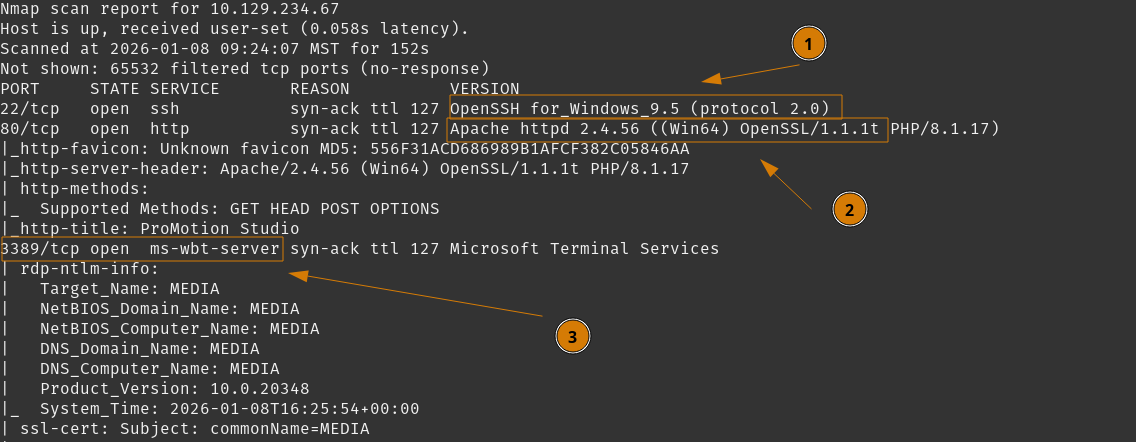
Task: Click the highlighted 3389/tcp ms-wbt-server box
Action: 141,248
